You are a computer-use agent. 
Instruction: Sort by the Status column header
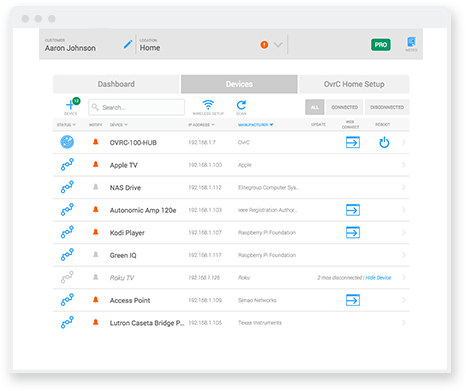[x=66, y=125]
